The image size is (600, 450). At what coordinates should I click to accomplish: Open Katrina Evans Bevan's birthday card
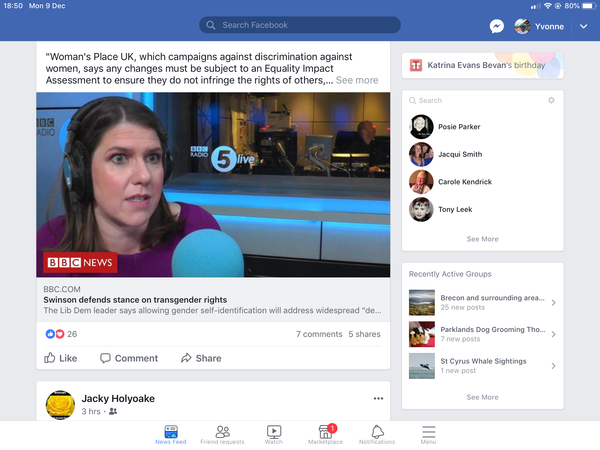pos(482,65)
